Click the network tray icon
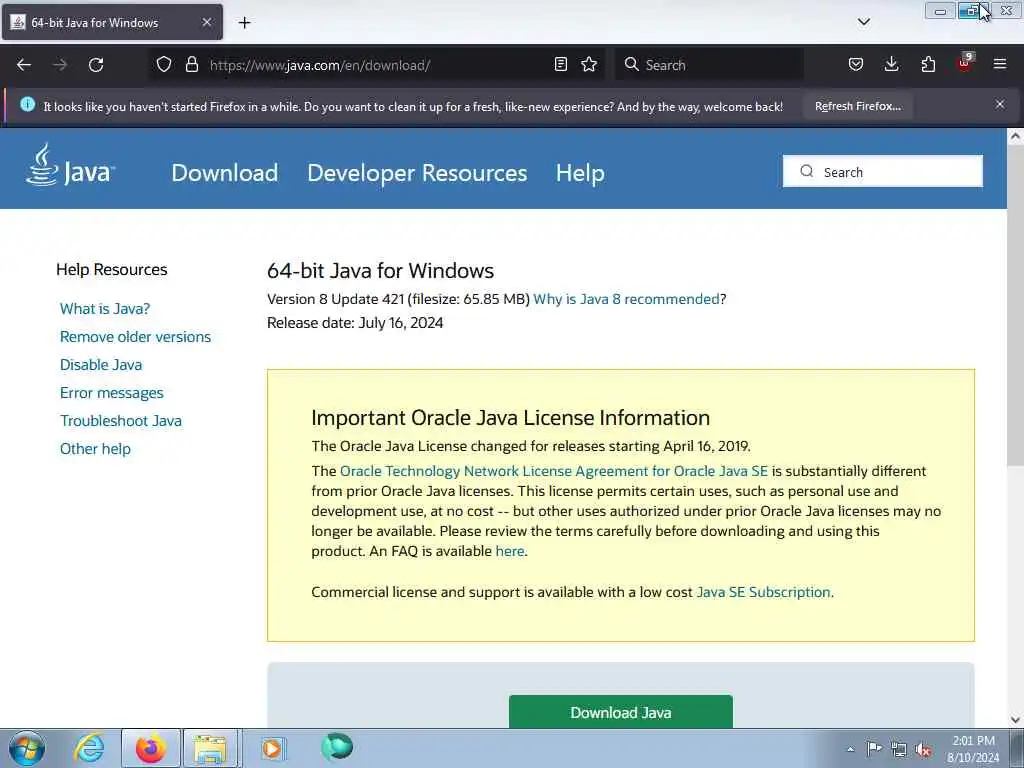This screenshot has height=768, width=1024. [899, 749]
